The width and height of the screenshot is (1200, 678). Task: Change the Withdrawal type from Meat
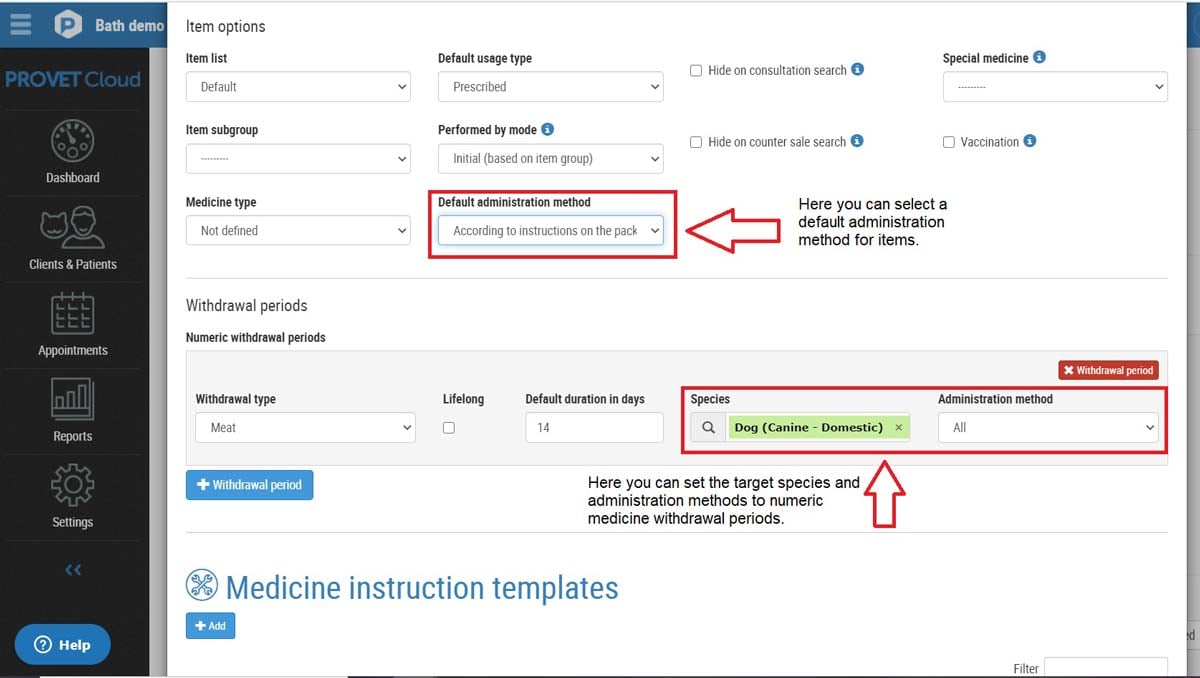(305, 427)
